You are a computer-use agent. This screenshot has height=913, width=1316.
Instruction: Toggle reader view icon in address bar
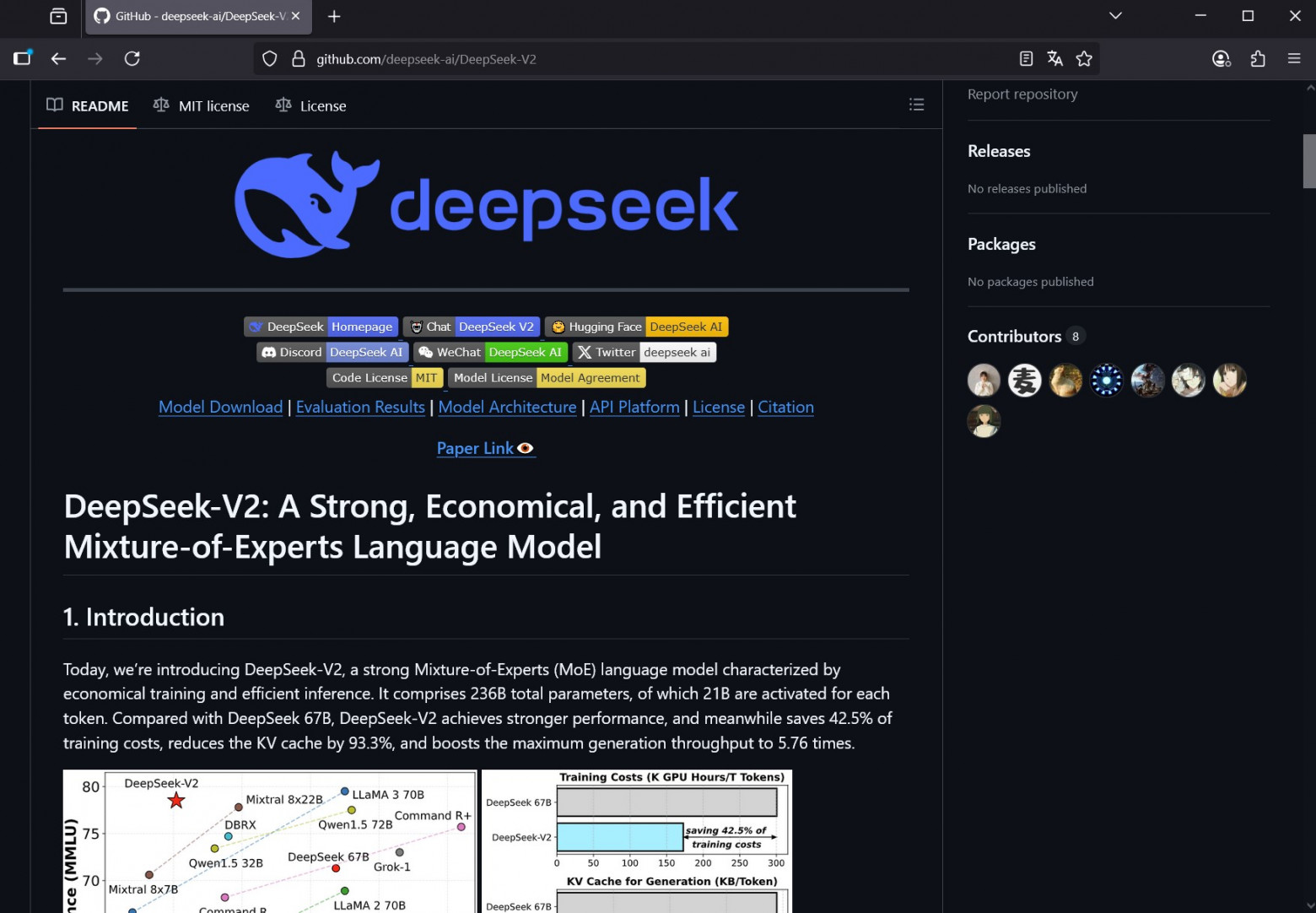(1026, 58)
